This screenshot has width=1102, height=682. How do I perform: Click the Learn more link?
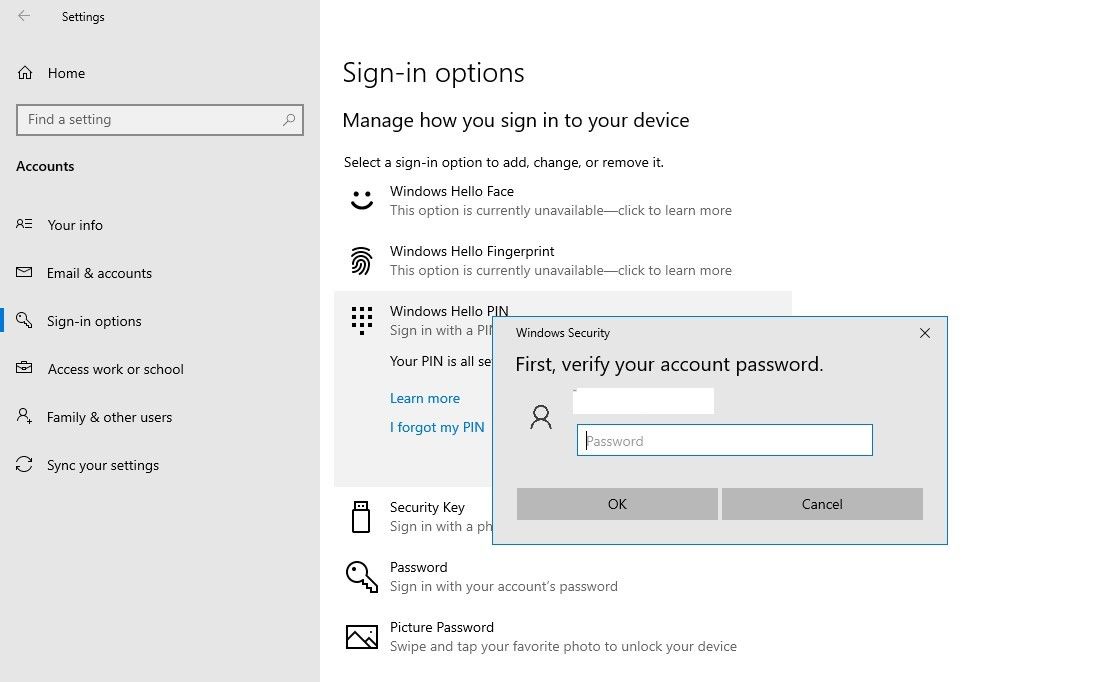click(425, 398)
